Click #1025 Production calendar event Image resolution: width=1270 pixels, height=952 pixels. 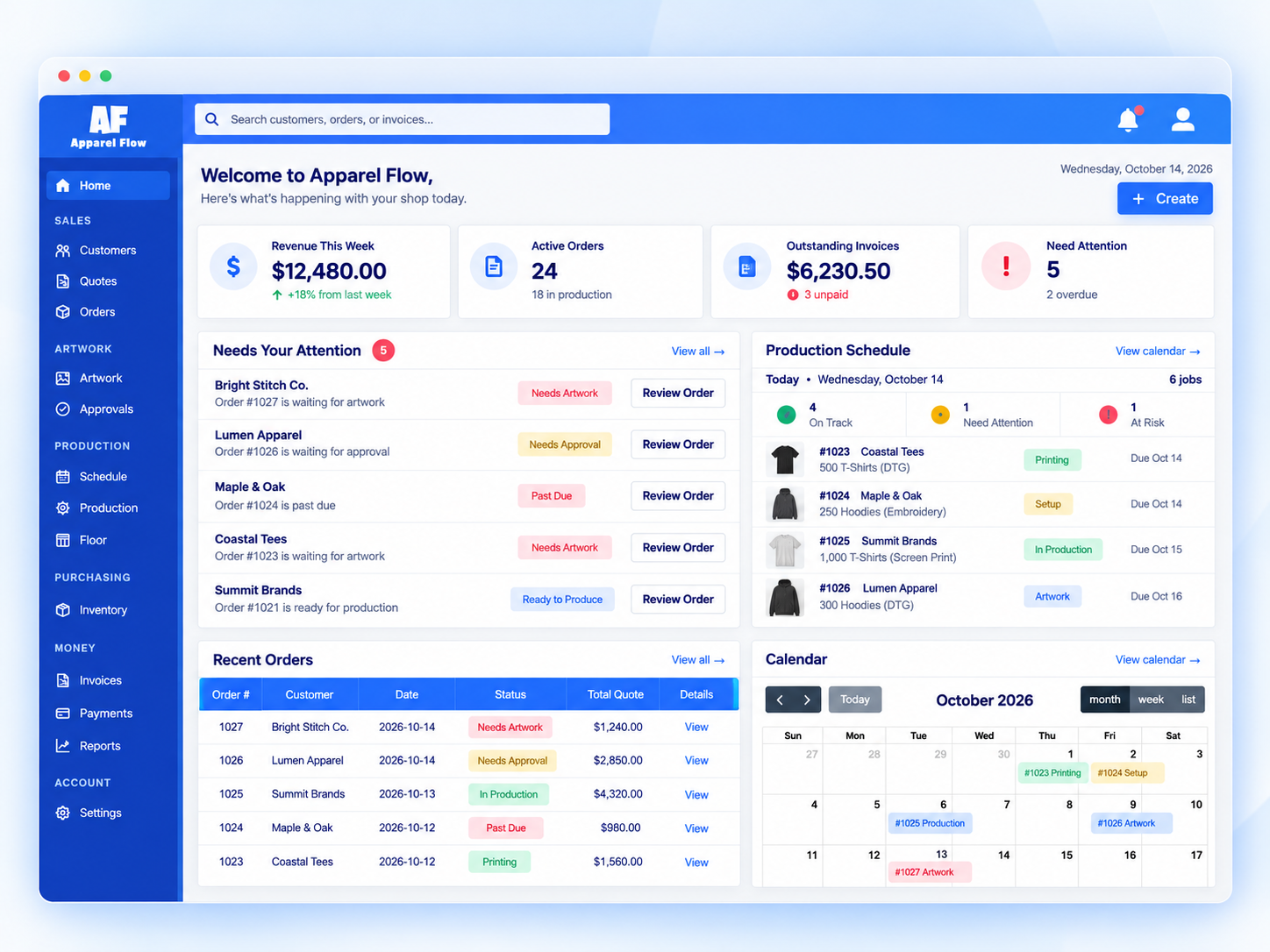tap(930, 824)
